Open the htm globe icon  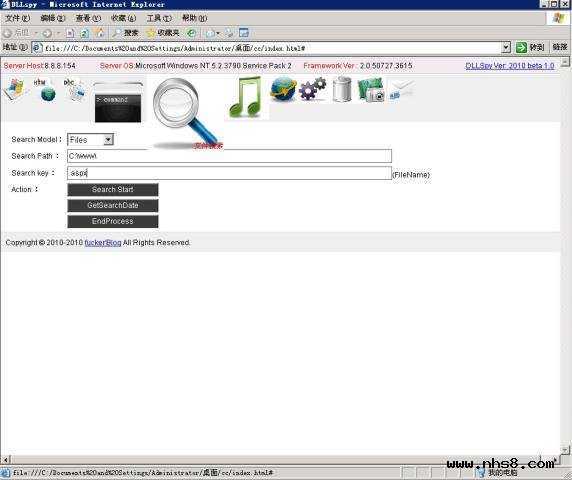[45, 90]
